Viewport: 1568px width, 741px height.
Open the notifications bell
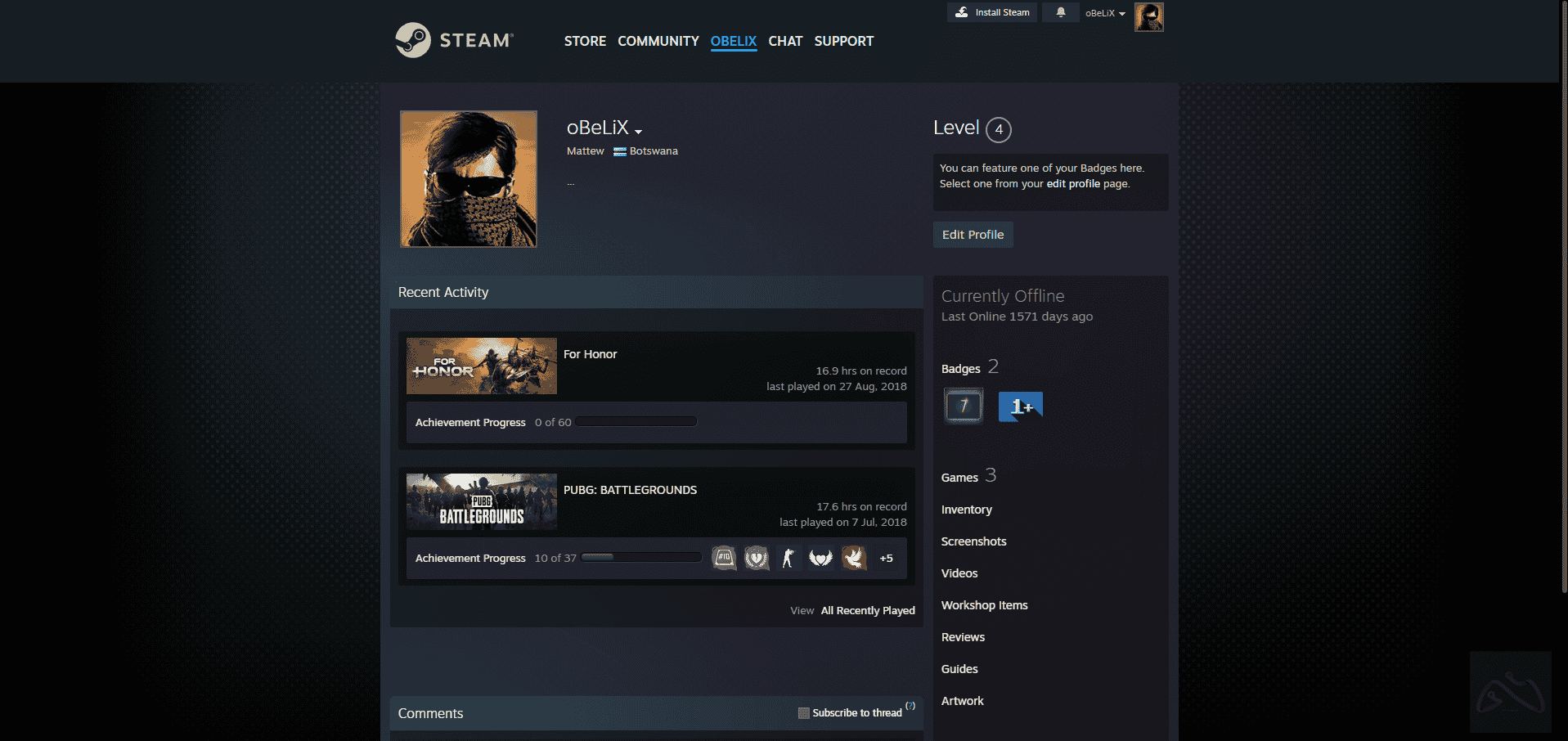tap(1061, 12)
